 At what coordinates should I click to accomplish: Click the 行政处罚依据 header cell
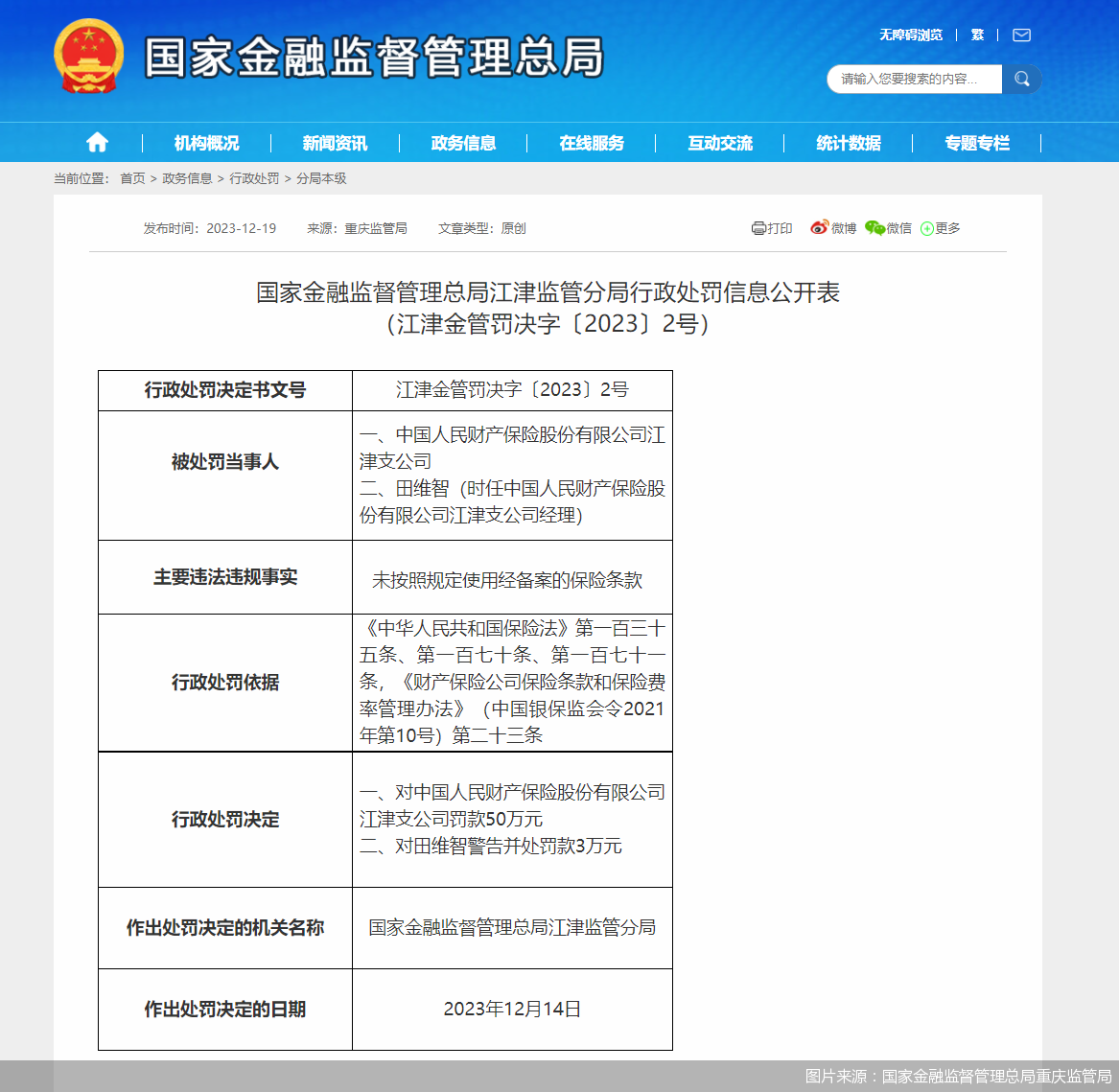tap(224, 683)
